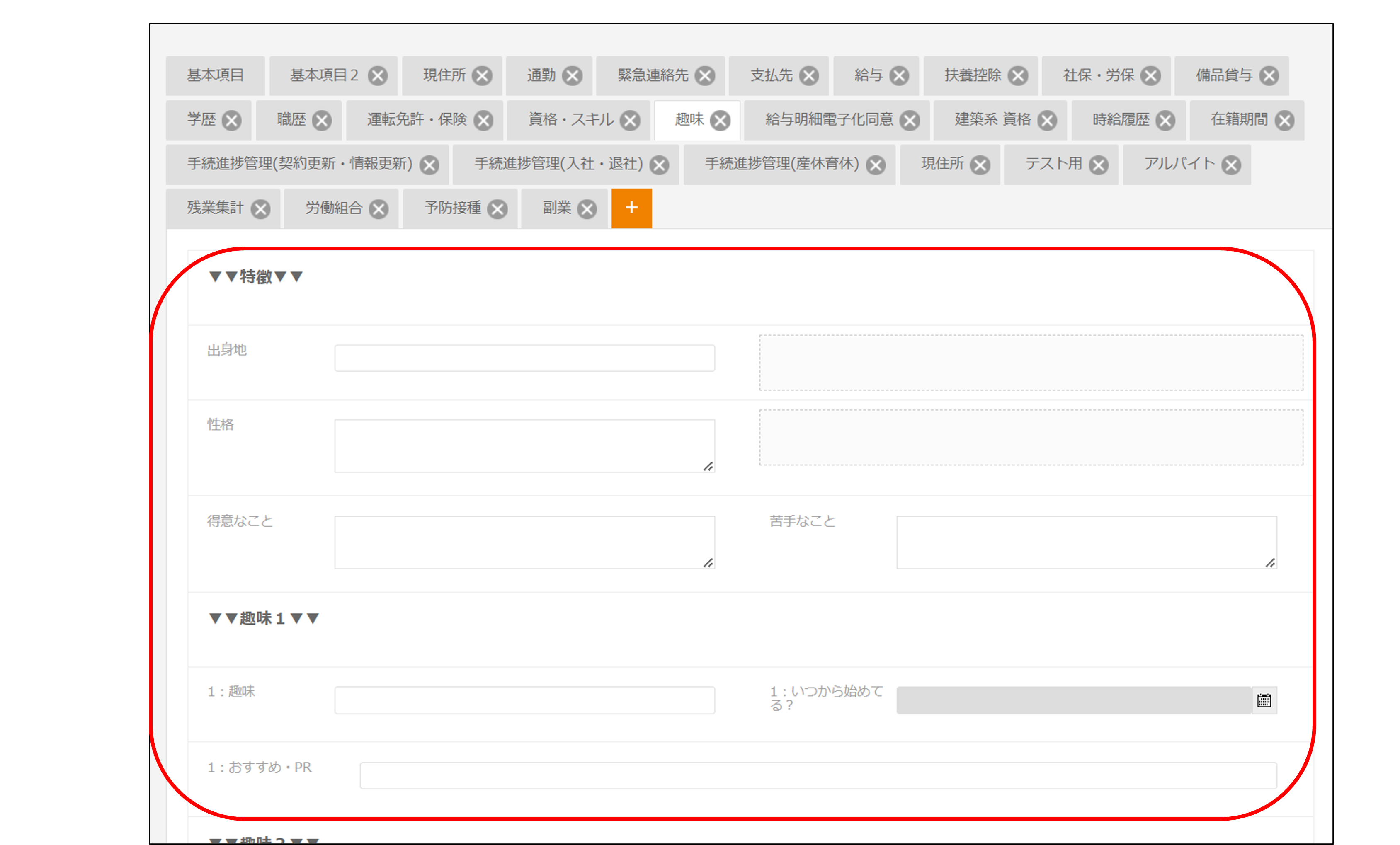Screen dimensions: 1400x845
Task: Remove the 社保・労保 tab using its X icon
Action: pos(1151,75)
